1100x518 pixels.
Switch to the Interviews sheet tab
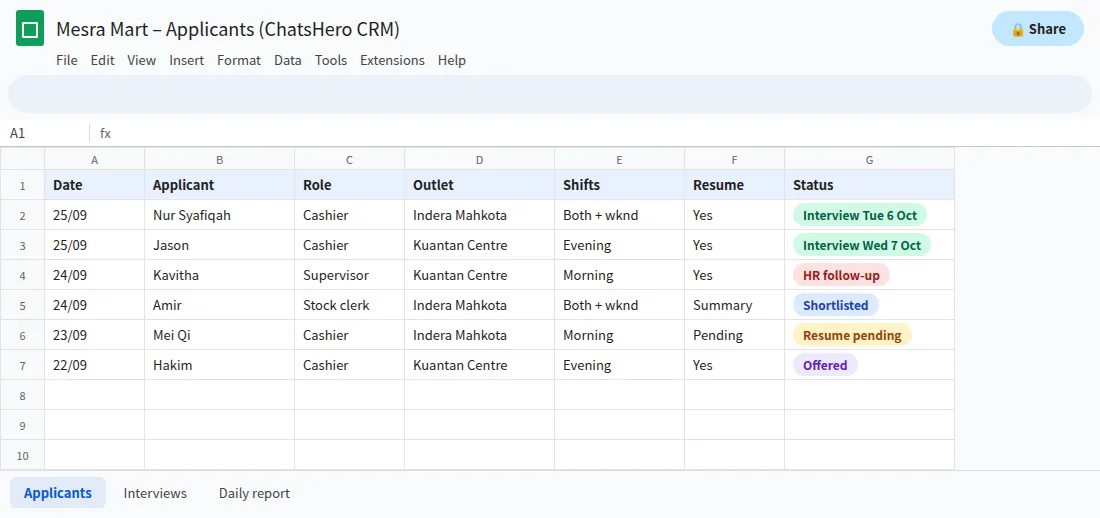click(155, 493)
